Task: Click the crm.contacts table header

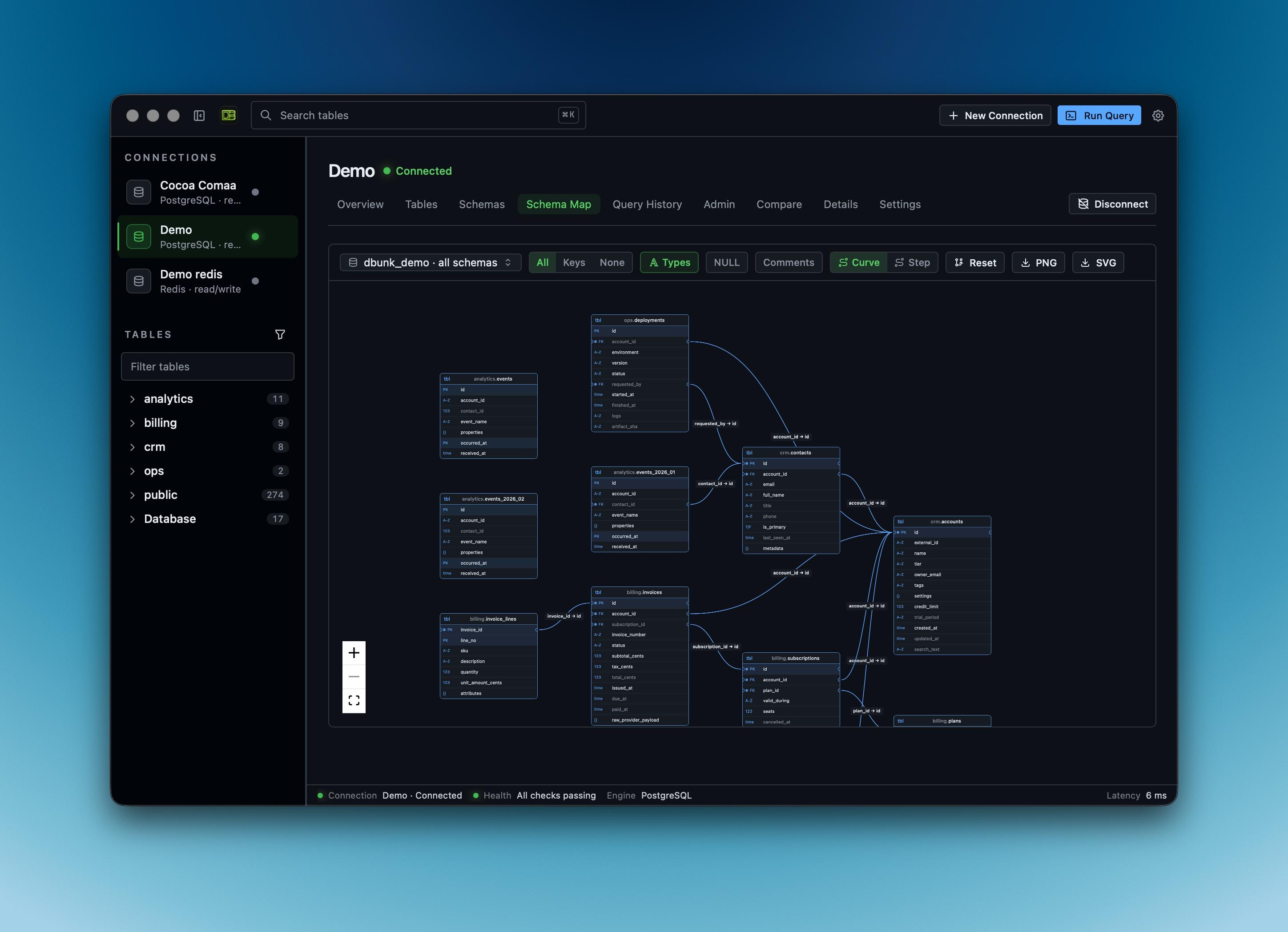Action: (791, 453)
